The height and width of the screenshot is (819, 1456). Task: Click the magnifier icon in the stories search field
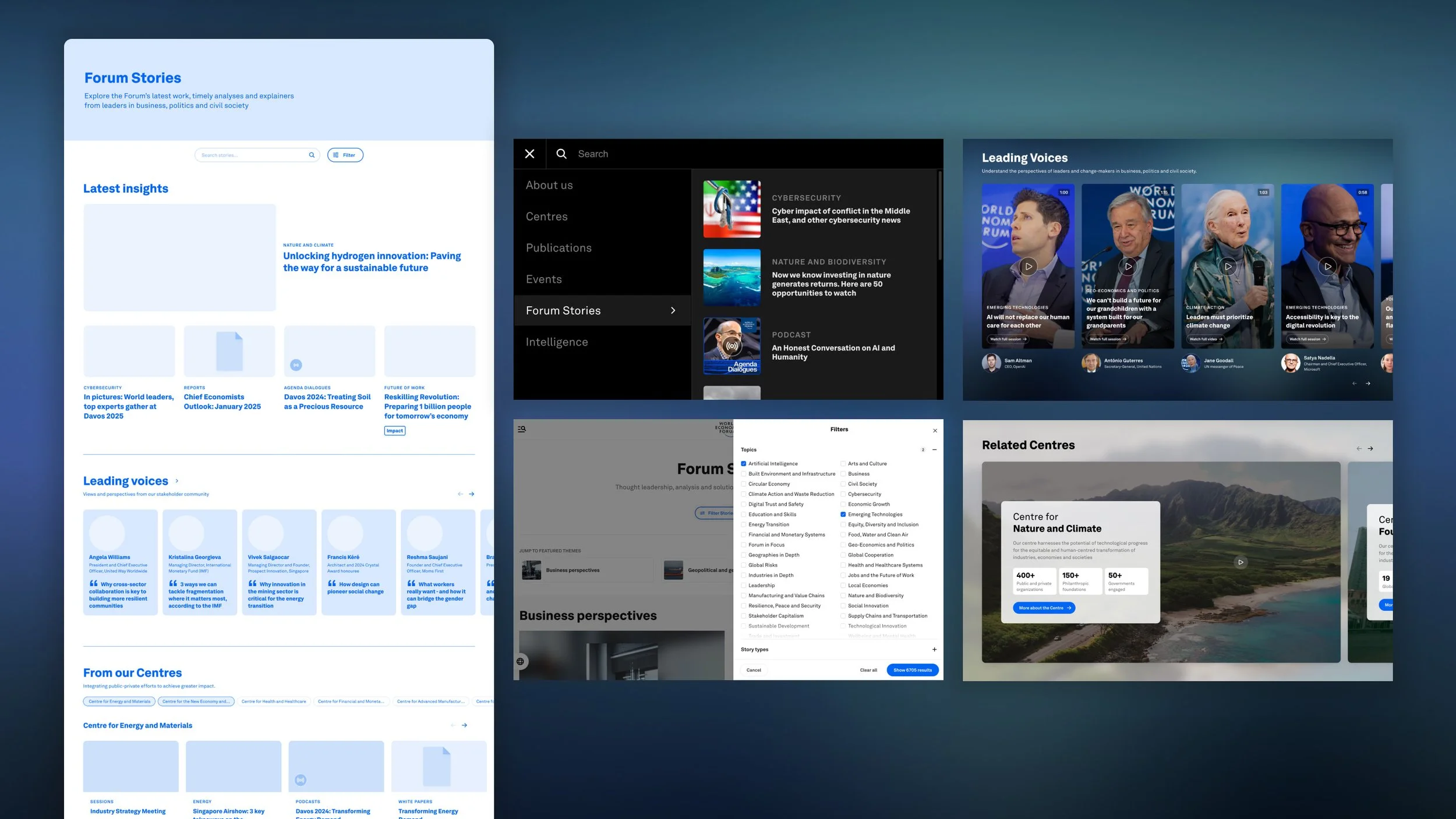click(x=312, y=155)
